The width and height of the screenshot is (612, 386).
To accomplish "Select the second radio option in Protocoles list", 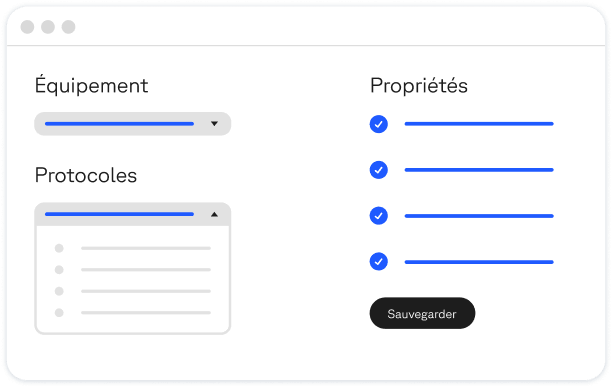I will [59, 270].
